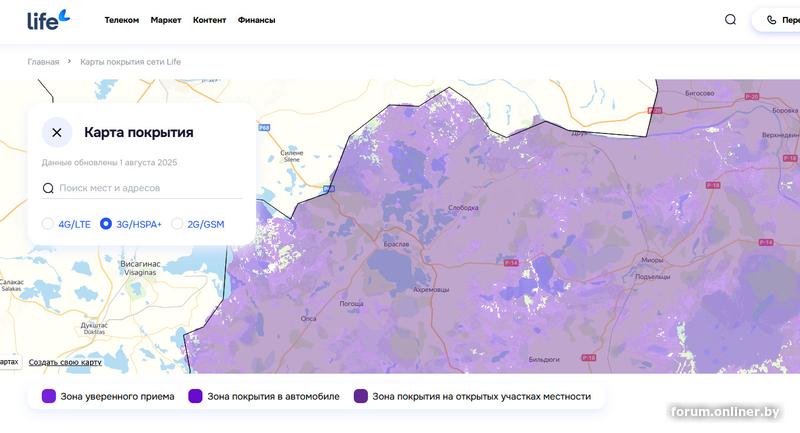Click Висагинас Visaginas map label
Image resolution: width=800 pixels, height=433 pixels.
coord(140,268)
